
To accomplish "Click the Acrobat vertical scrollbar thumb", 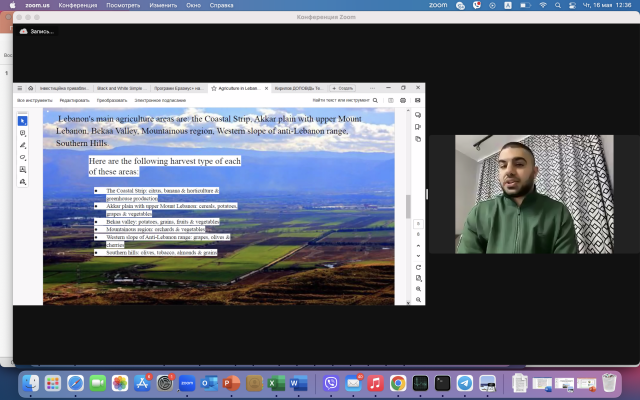I will [408, 207].
